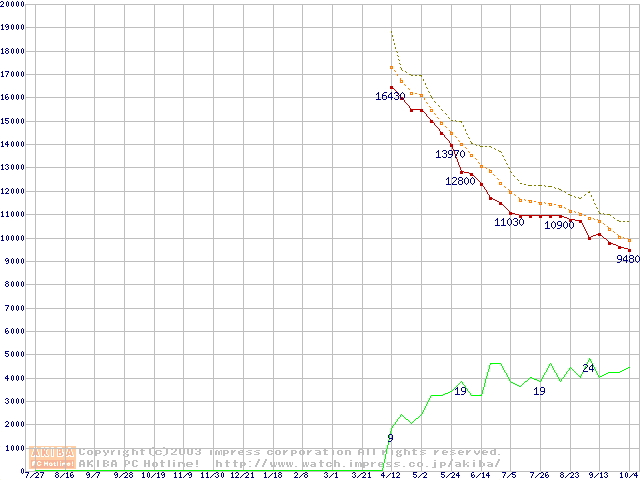Click the 12800 data point label
The height and width of the screenshot is (480, 640).
pyautogui.click(x=460, y=182)
